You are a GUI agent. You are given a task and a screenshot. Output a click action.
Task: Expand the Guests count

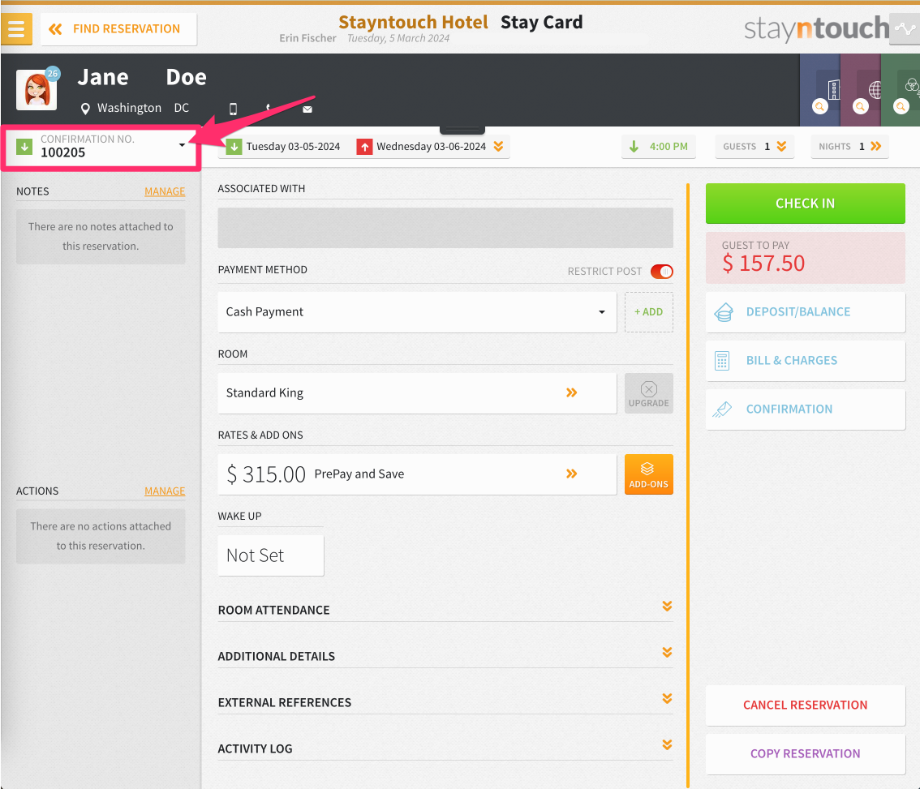tap(755, 147)
